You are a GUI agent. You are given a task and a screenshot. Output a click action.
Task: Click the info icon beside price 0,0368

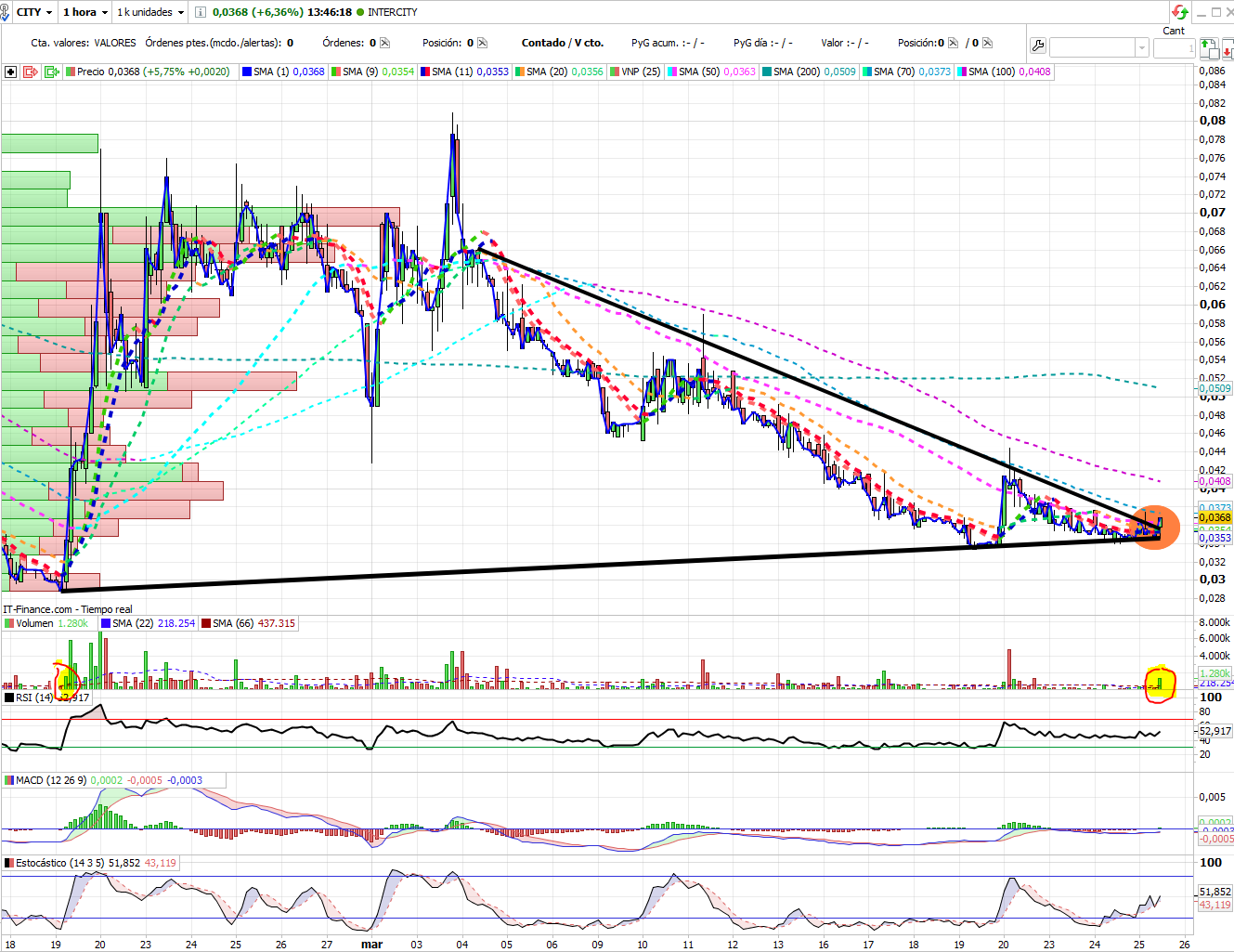pos(200,12)
